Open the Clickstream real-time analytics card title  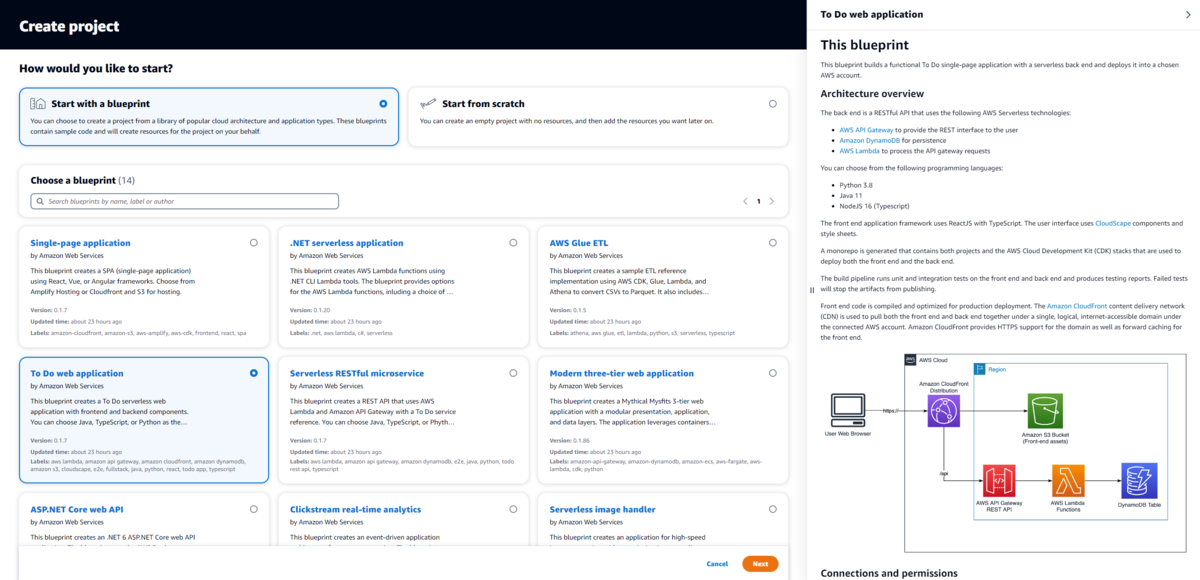click(x=356, y=509)
